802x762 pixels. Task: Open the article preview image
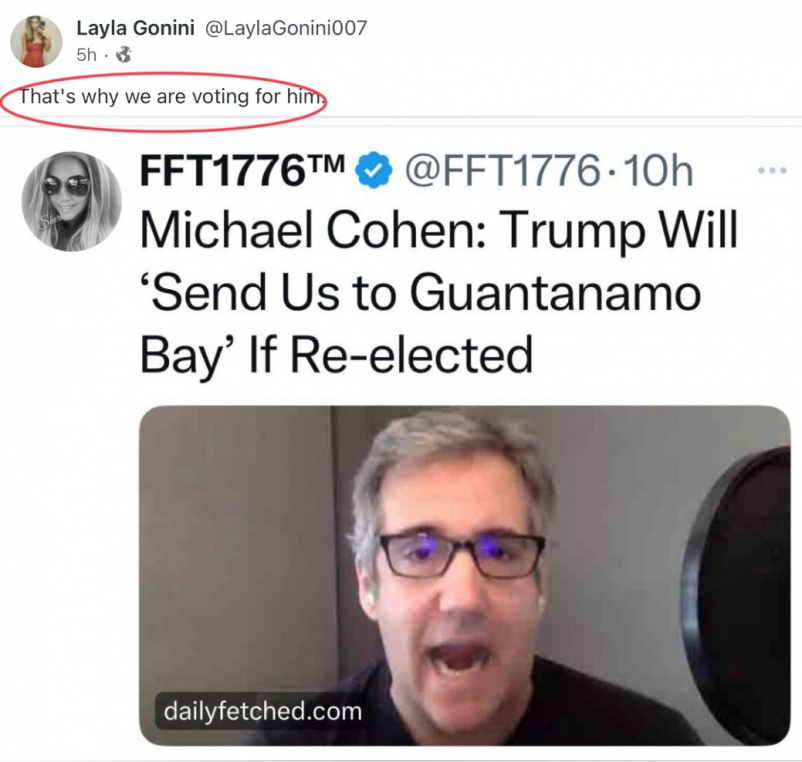point(465,575)
